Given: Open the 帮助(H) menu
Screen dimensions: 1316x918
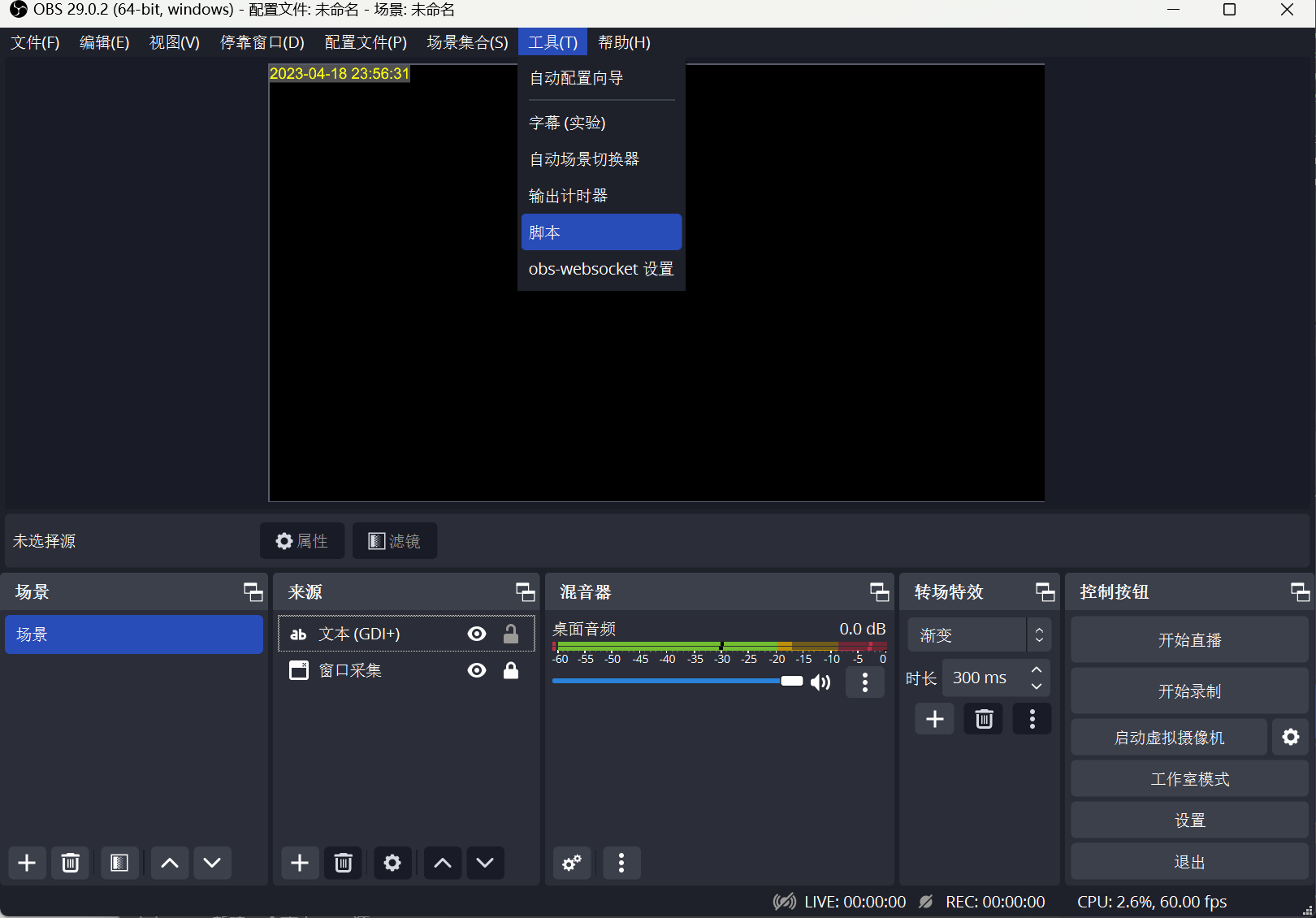Looking at the screenshot, I should 625,42.
